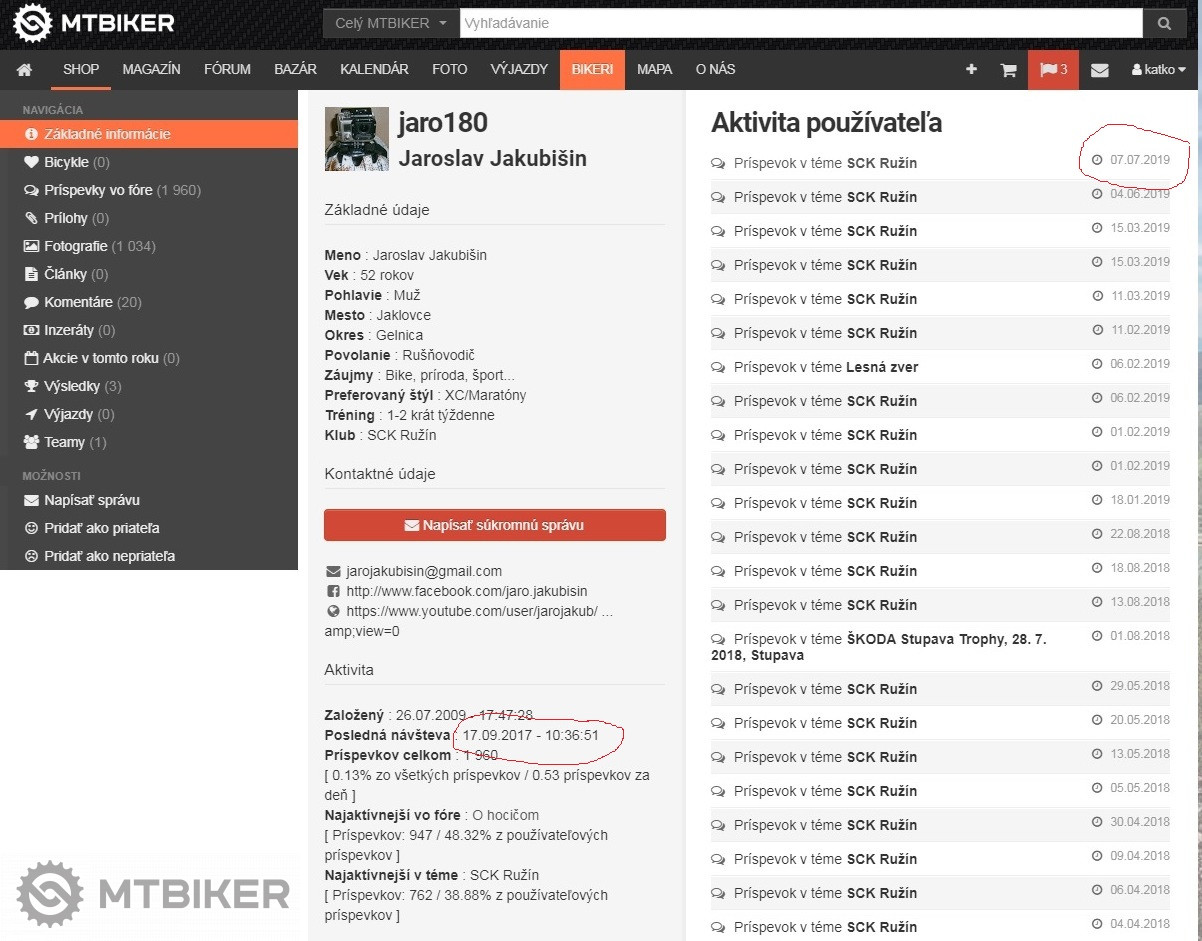Click the plus icon in navbar

coord(971,70)
